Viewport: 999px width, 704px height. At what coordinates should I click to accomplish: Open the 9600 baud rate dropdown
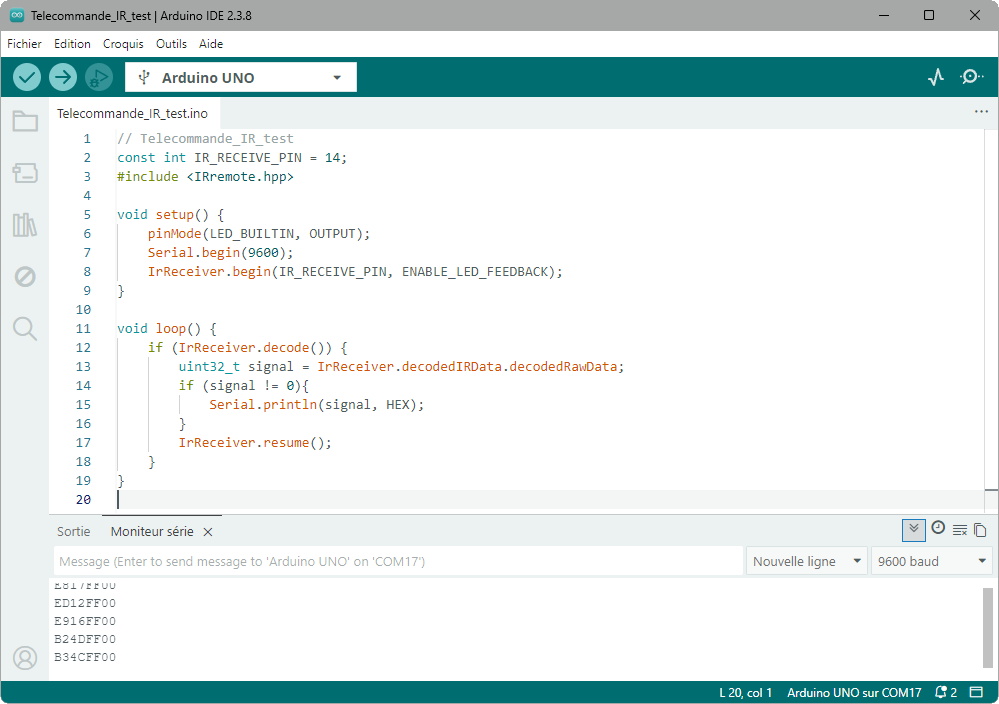(931, 561)
